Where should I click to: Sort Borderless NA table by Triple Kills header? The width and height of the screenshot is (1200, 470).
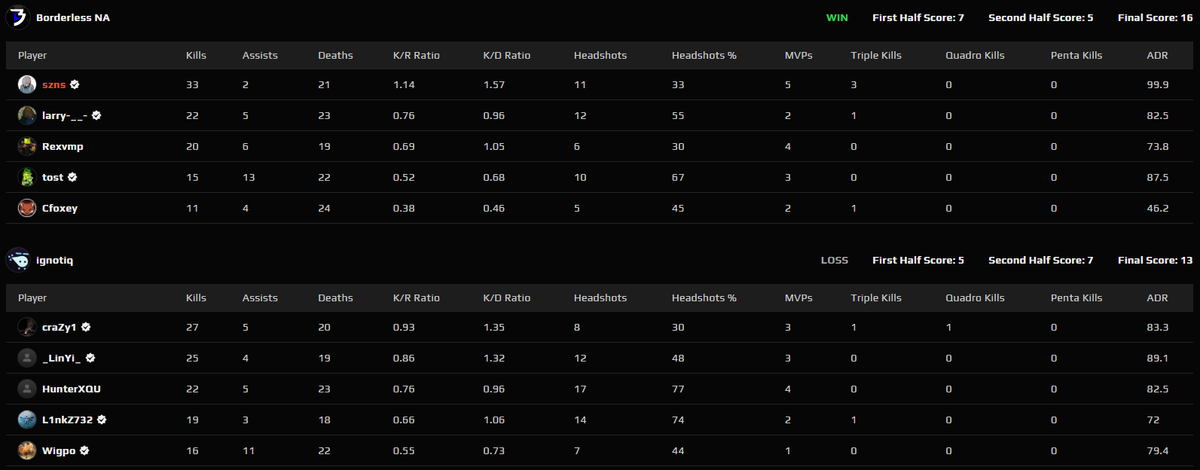(876, 55)
